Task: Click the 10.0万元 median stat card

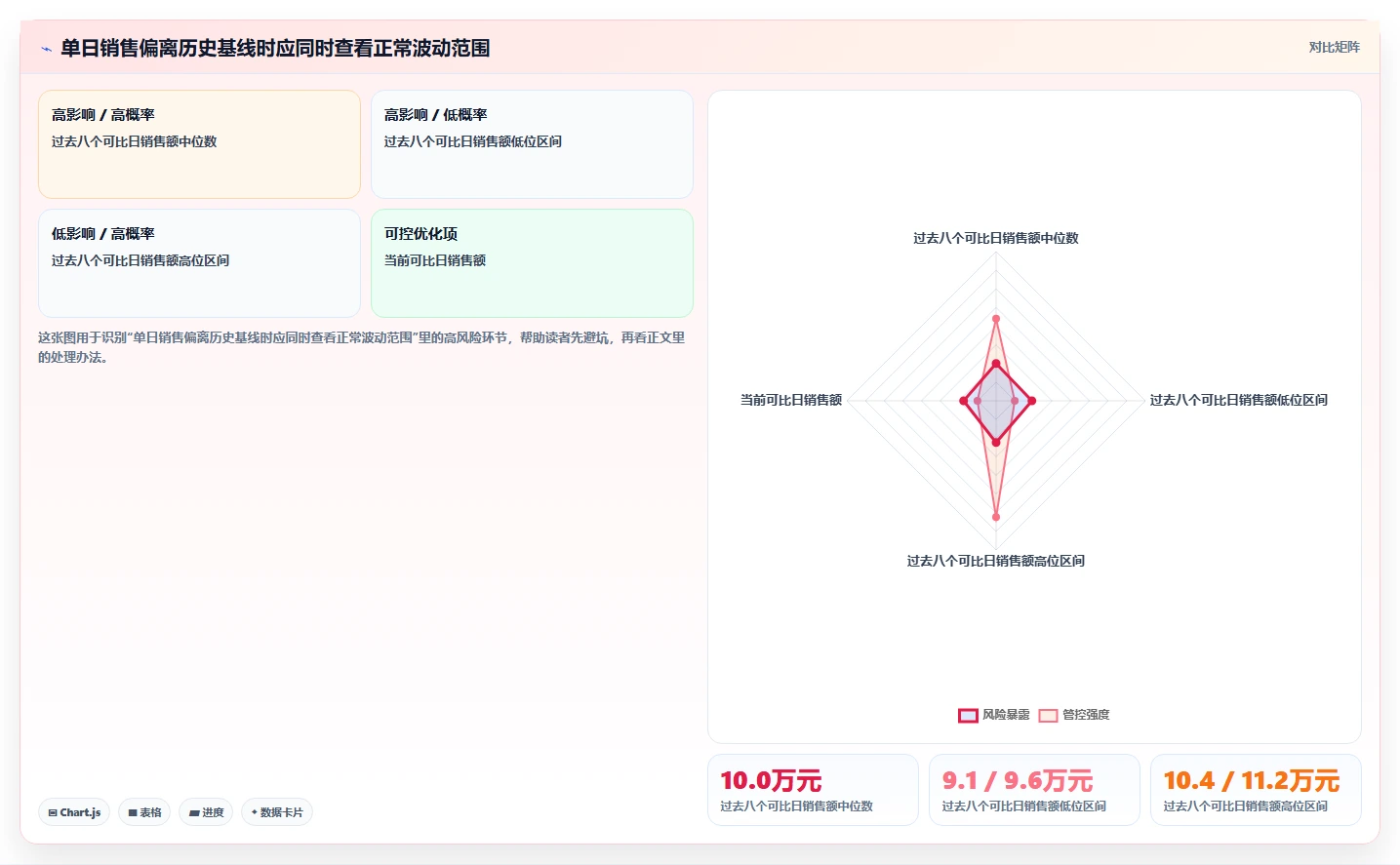Action: point(813,790)
